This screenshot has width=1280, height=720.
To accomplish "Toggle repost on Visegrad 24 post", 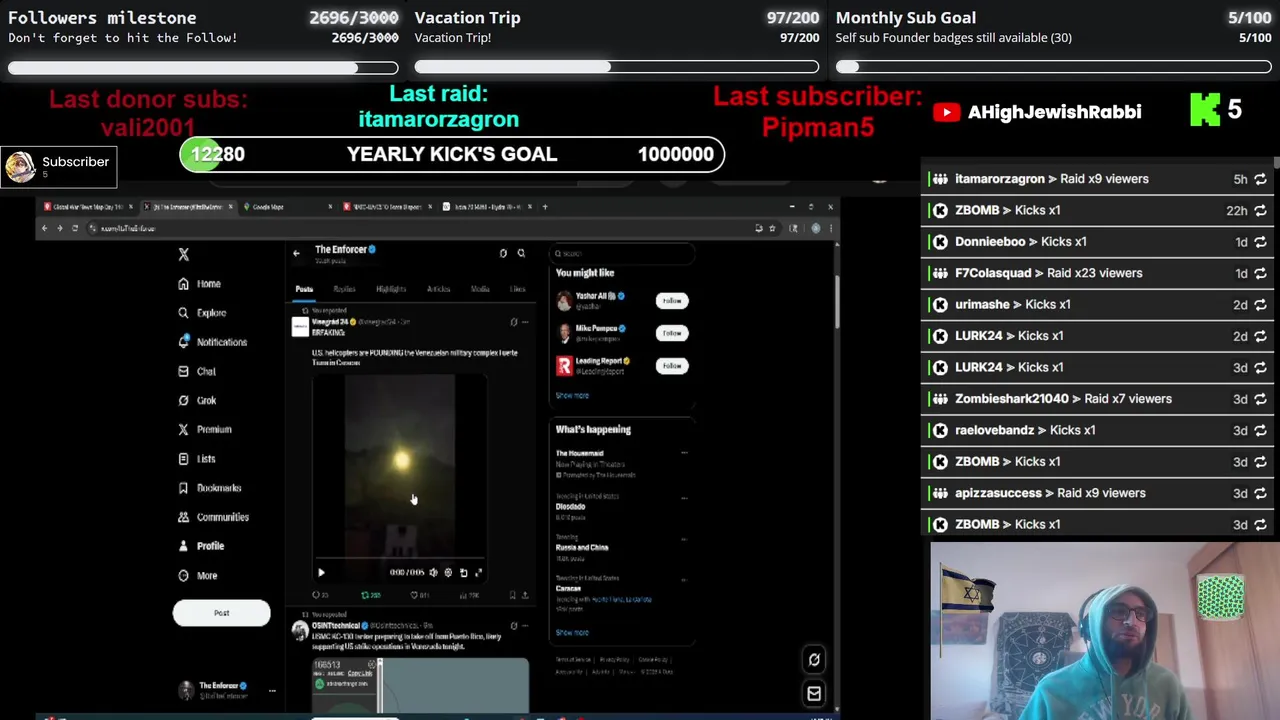I will point(370,595).
